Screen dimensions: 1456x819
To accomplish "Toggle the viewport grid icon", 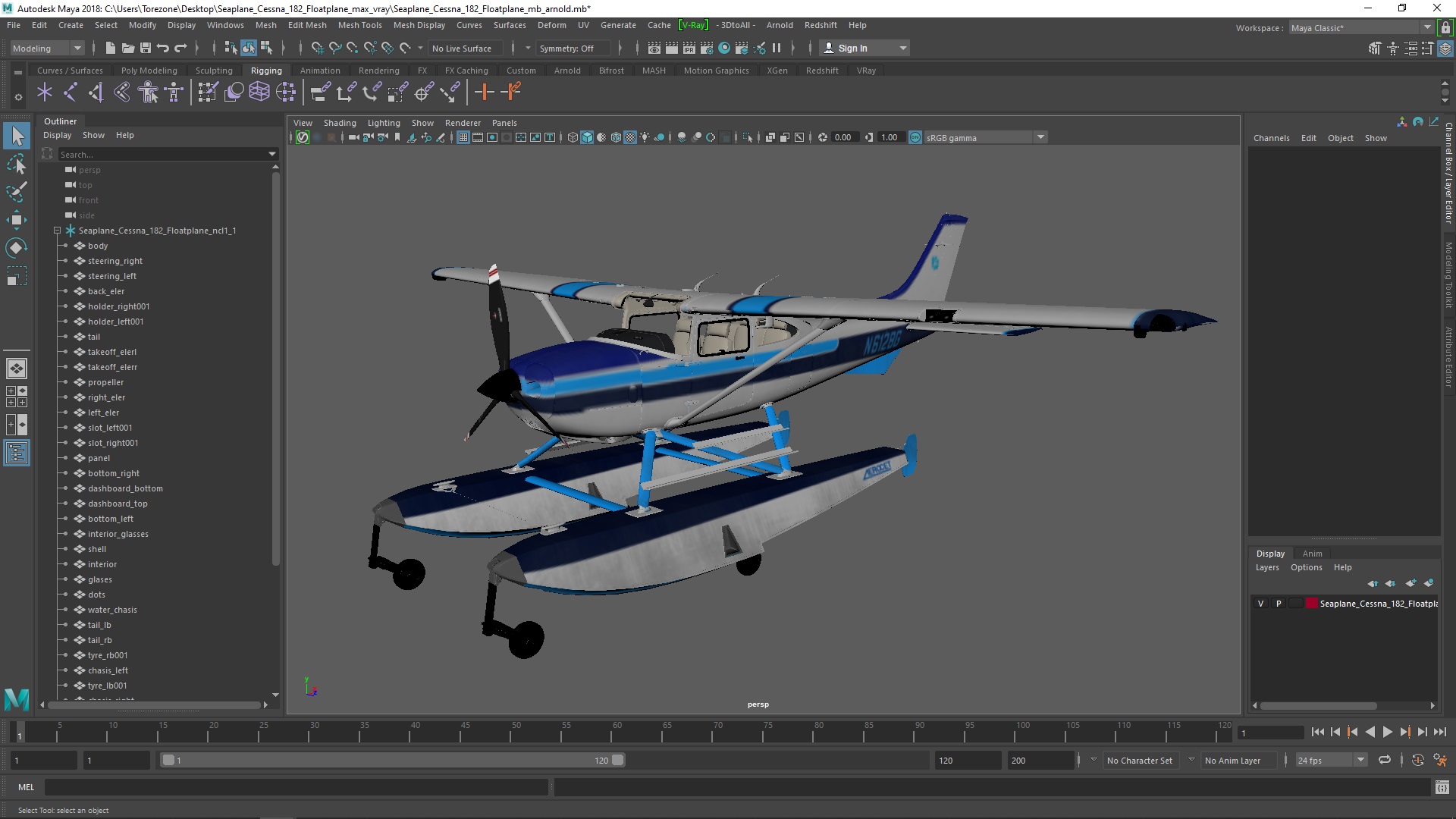I will (463, 137).
